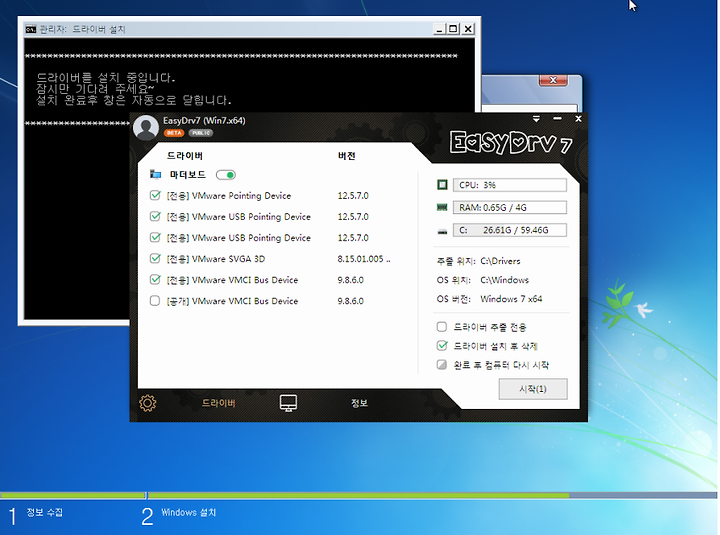Minimize the EasyDrv7 window
Viewport: 720px width, 535px height.
[x=557, y=119]
